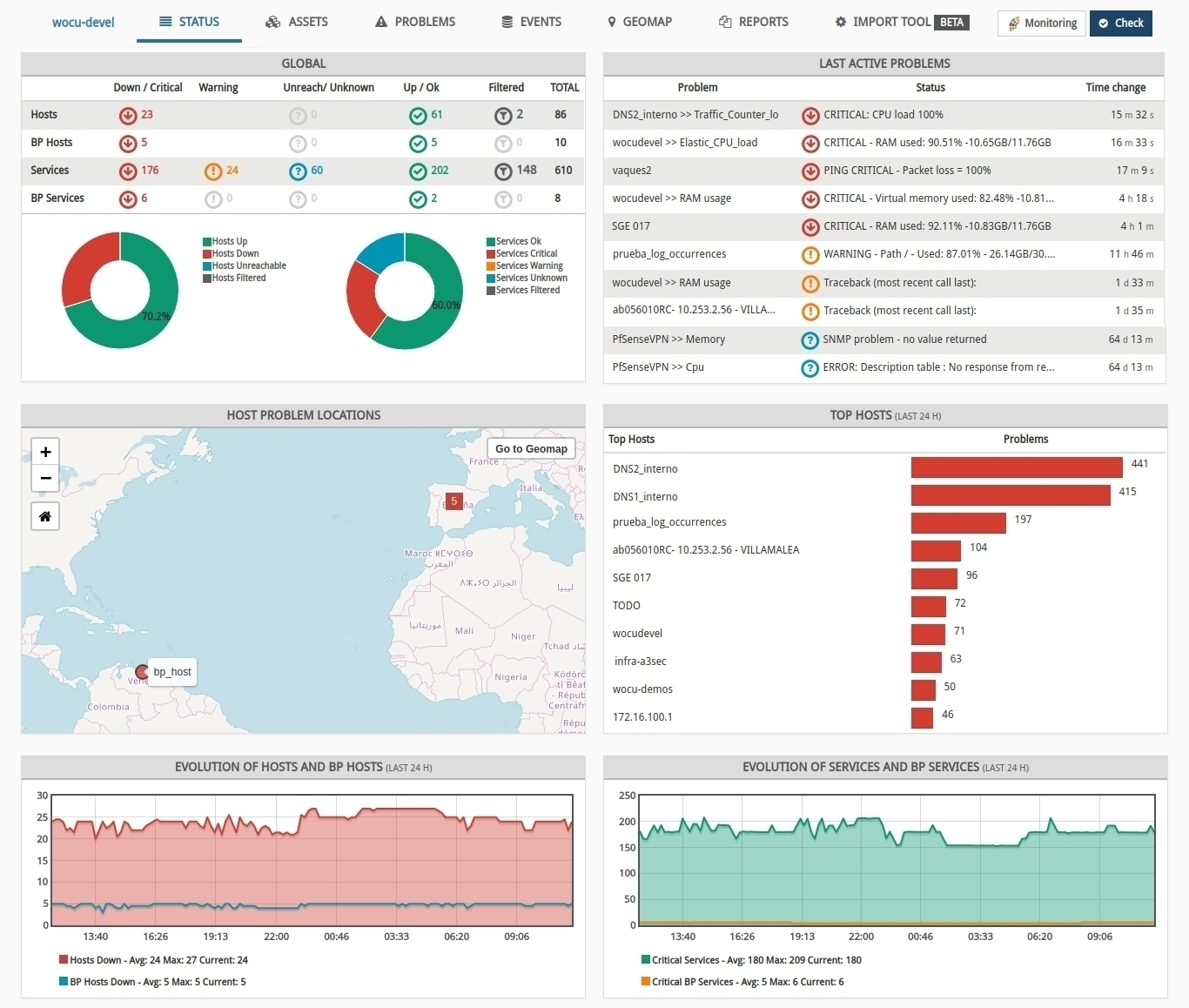Reset map view with the home icon
1189x1008 pixels.
[x=45, y=516]
